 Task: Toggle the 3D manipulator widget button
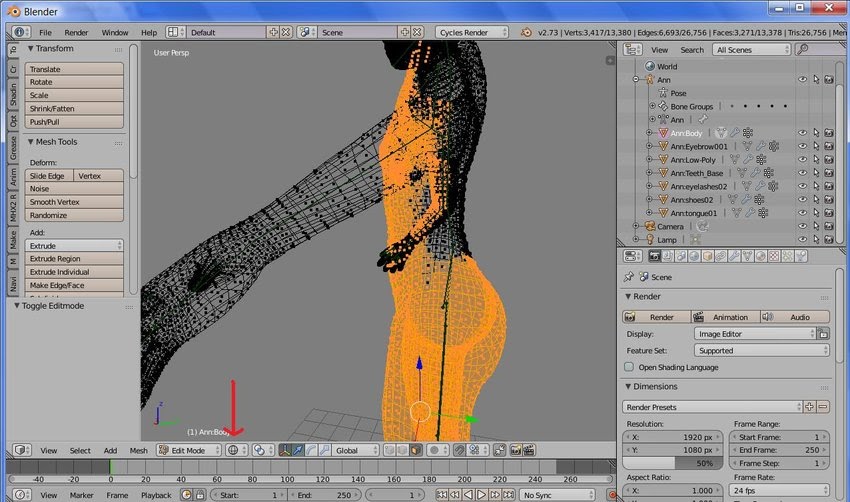click(285, 450)
